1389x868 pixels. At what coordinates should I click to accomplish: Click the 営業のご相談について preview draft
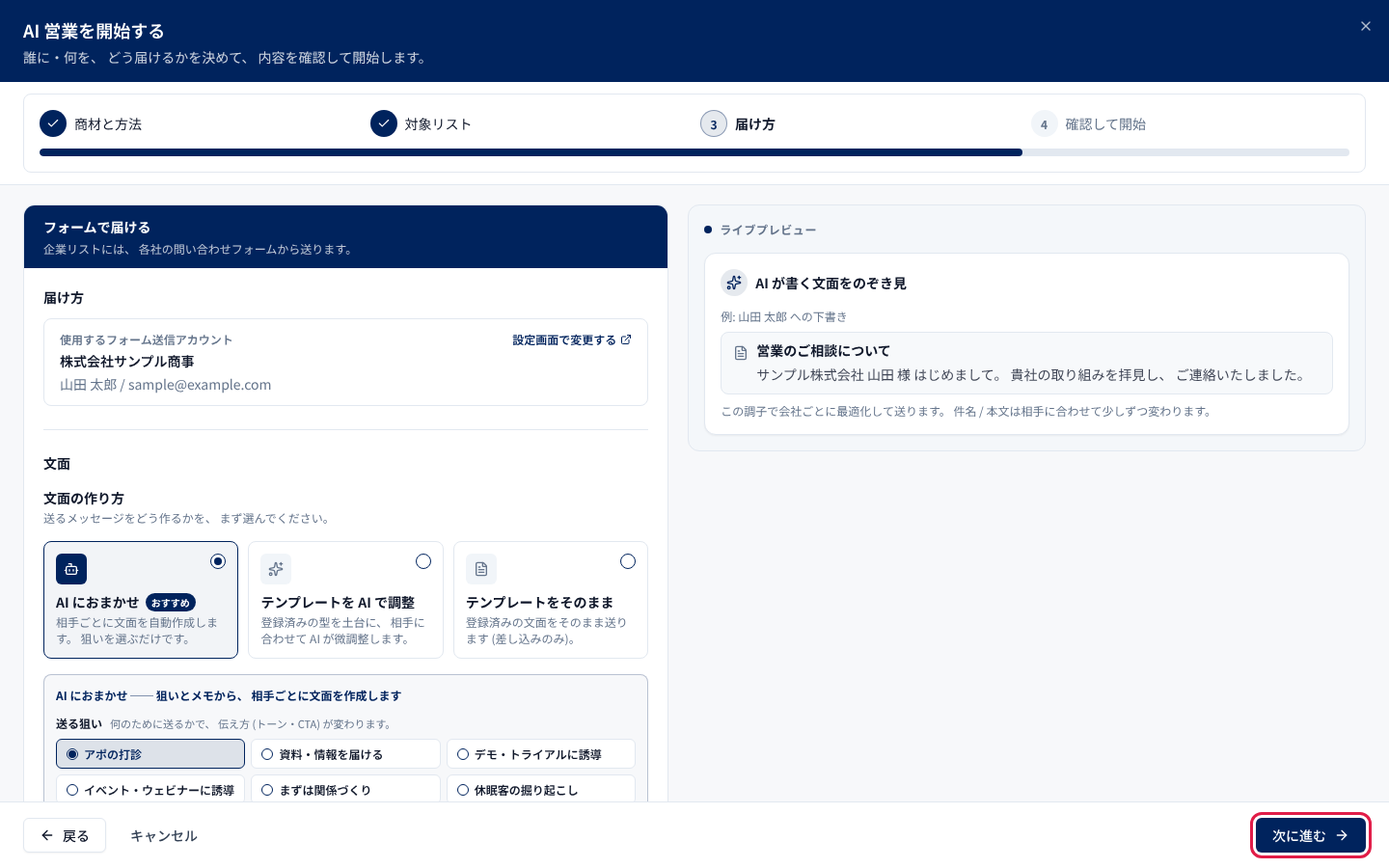1026,364
